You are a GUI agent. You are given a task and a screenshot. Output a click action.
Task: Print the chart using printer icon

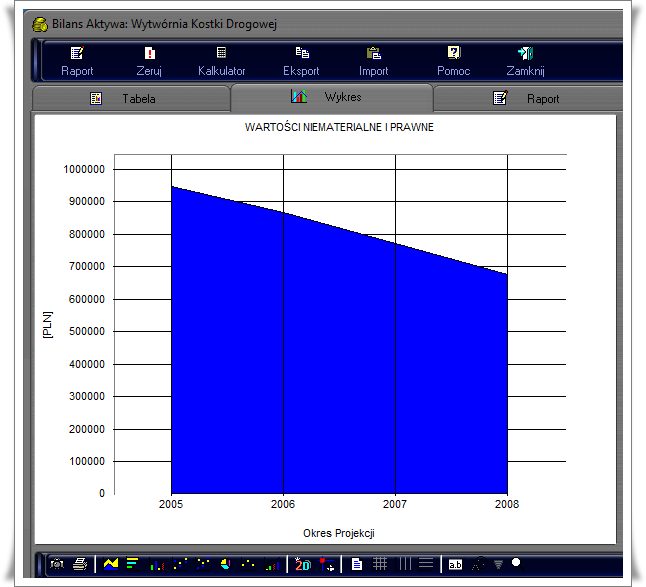[x=80, y=565]
